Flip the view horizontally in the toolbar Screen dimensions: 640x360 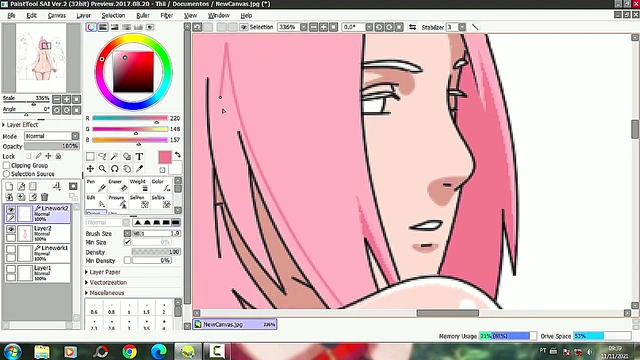point(413,27)
